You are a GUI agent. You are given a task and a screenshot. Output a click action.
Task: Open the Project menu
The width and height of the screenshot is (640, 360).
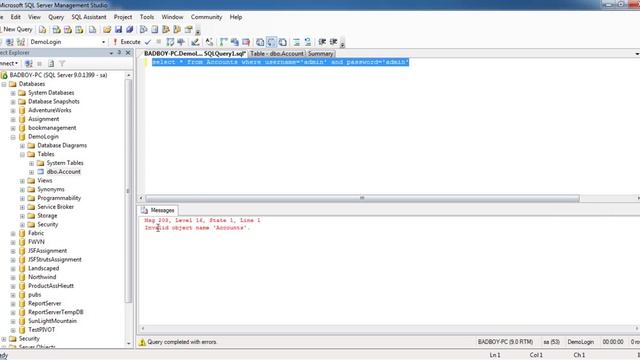[x=123, y=17]
